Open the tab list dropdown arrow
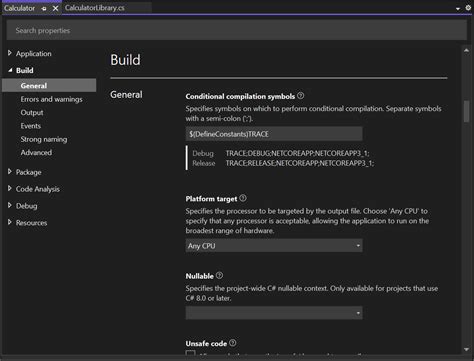Image resolution: width=474 pixels, height=361 pixels. pyautogui.click(x=458, y=9)
